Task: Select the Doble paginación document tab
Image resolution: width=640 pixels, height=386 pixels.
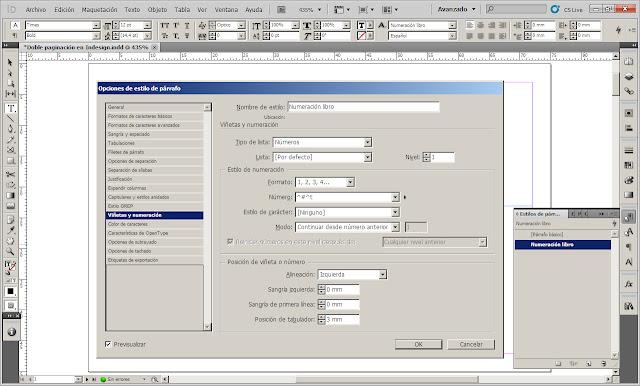Action: coord(90,47)
